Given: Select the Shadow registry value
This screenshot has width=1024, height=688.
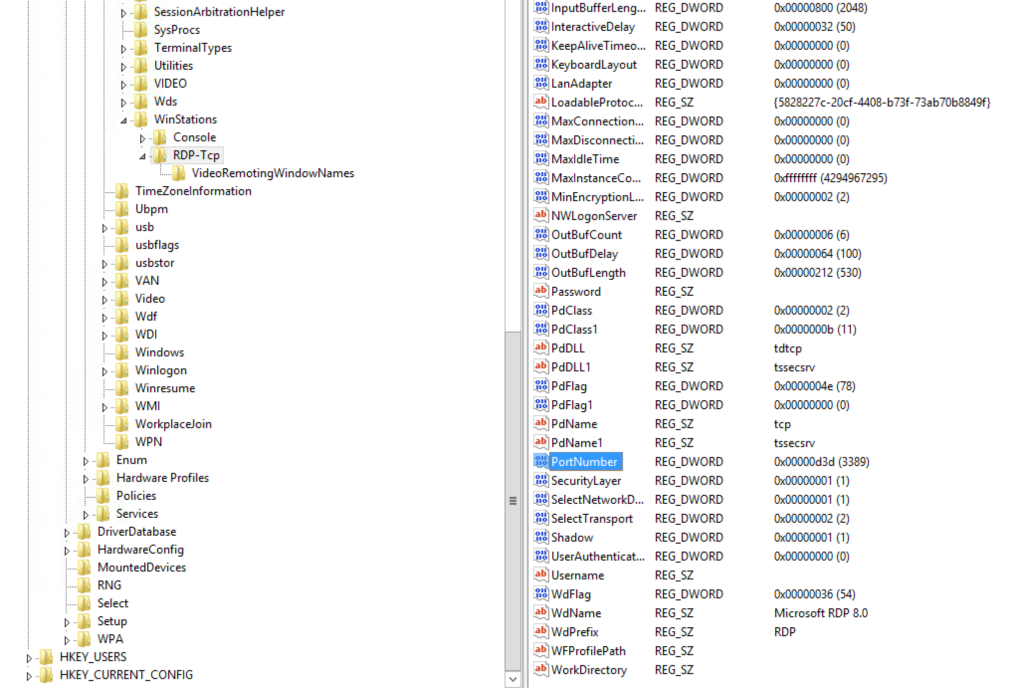Looking at the screenshot, I should pyautogui.click(x=572, y=537).
